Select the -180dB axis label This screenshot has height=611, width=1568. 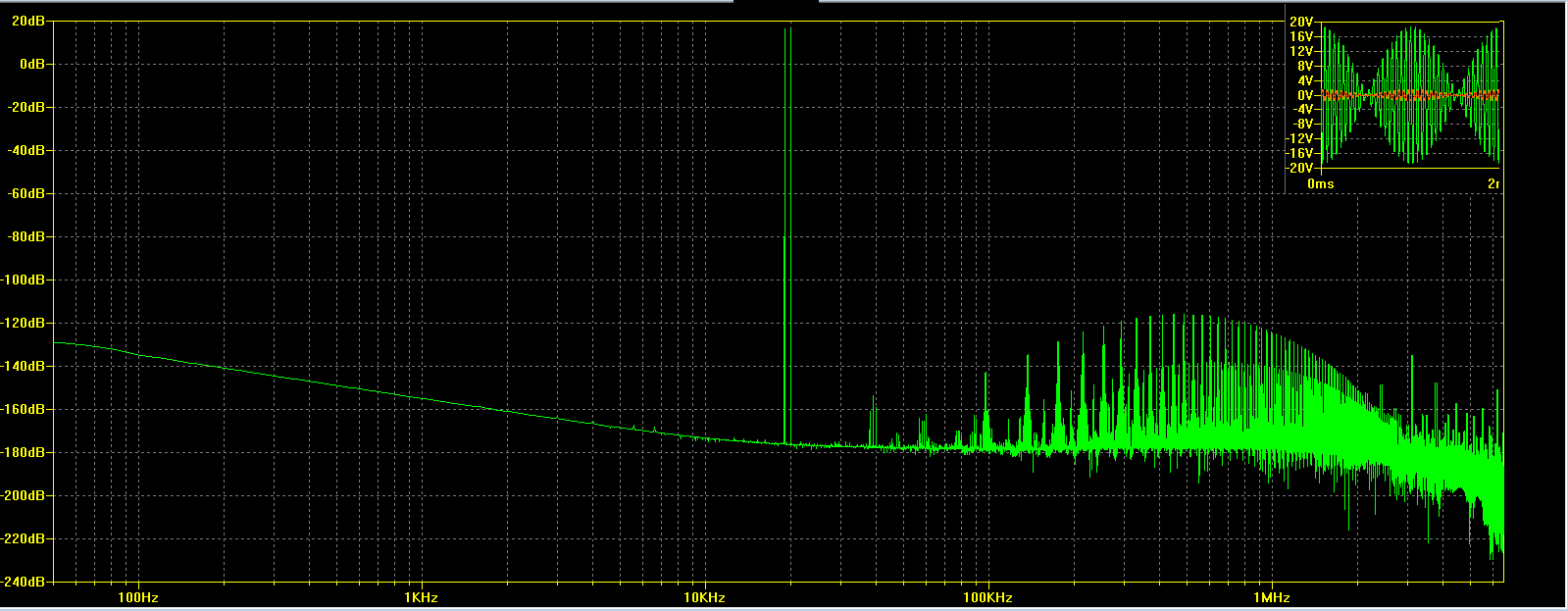tap(24, 452)
